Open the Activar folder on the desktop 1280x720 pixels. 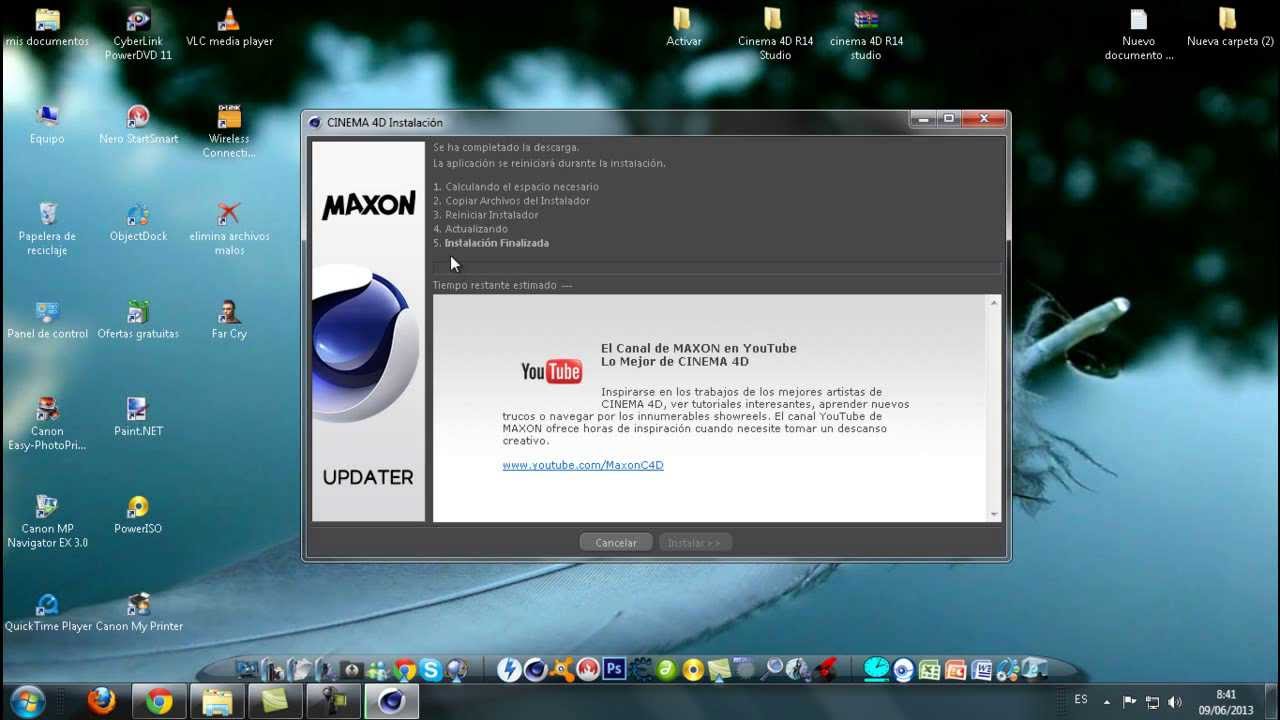(683, 28)
